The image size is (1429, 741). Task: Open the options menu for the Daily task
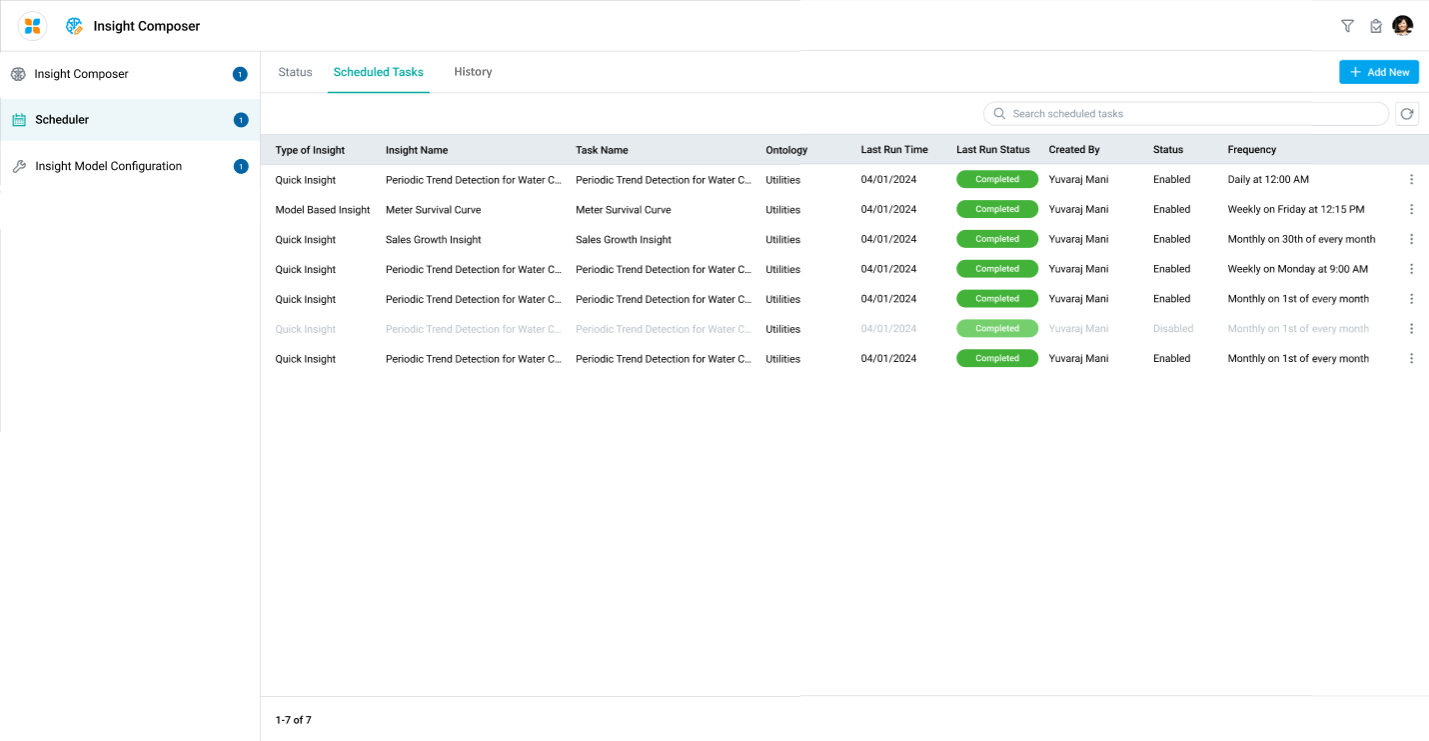(x=1411, y=180)
